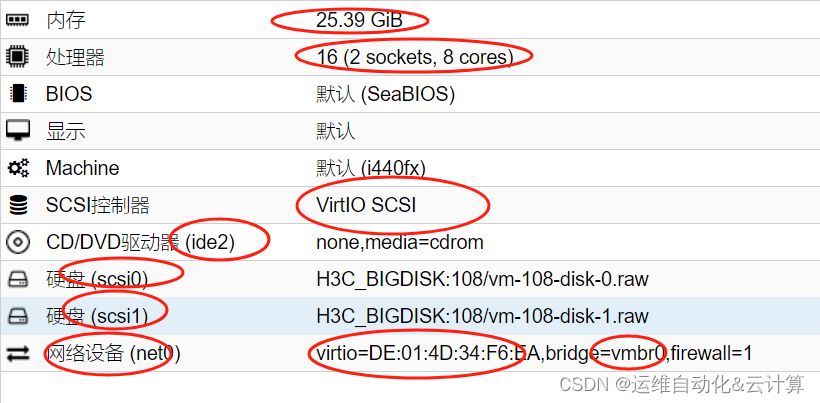Select the 默认 (SeaBIOS) value

point(385,94)
